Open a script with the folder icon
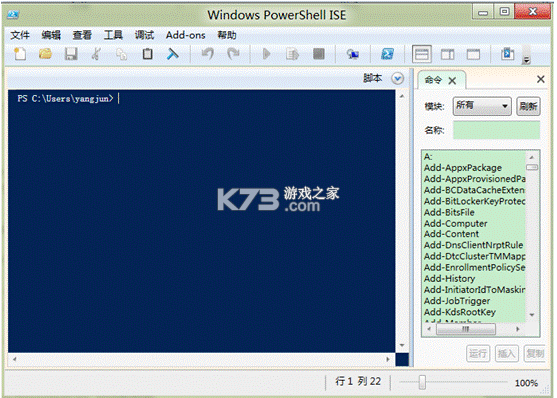The height and width of the screenshot is (398, 557). [x=45, y=54]
